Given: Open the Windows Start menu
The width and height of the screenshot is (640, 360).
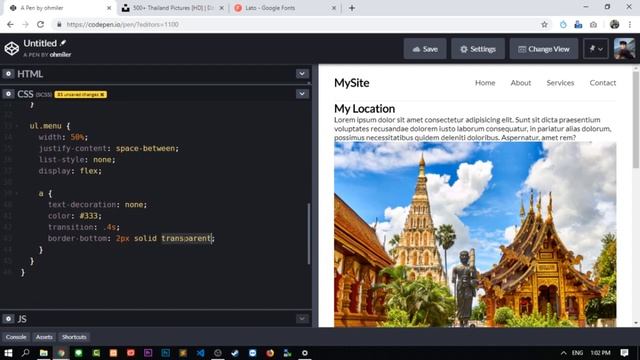Looking at the screenshot, I should coord(8,353).
